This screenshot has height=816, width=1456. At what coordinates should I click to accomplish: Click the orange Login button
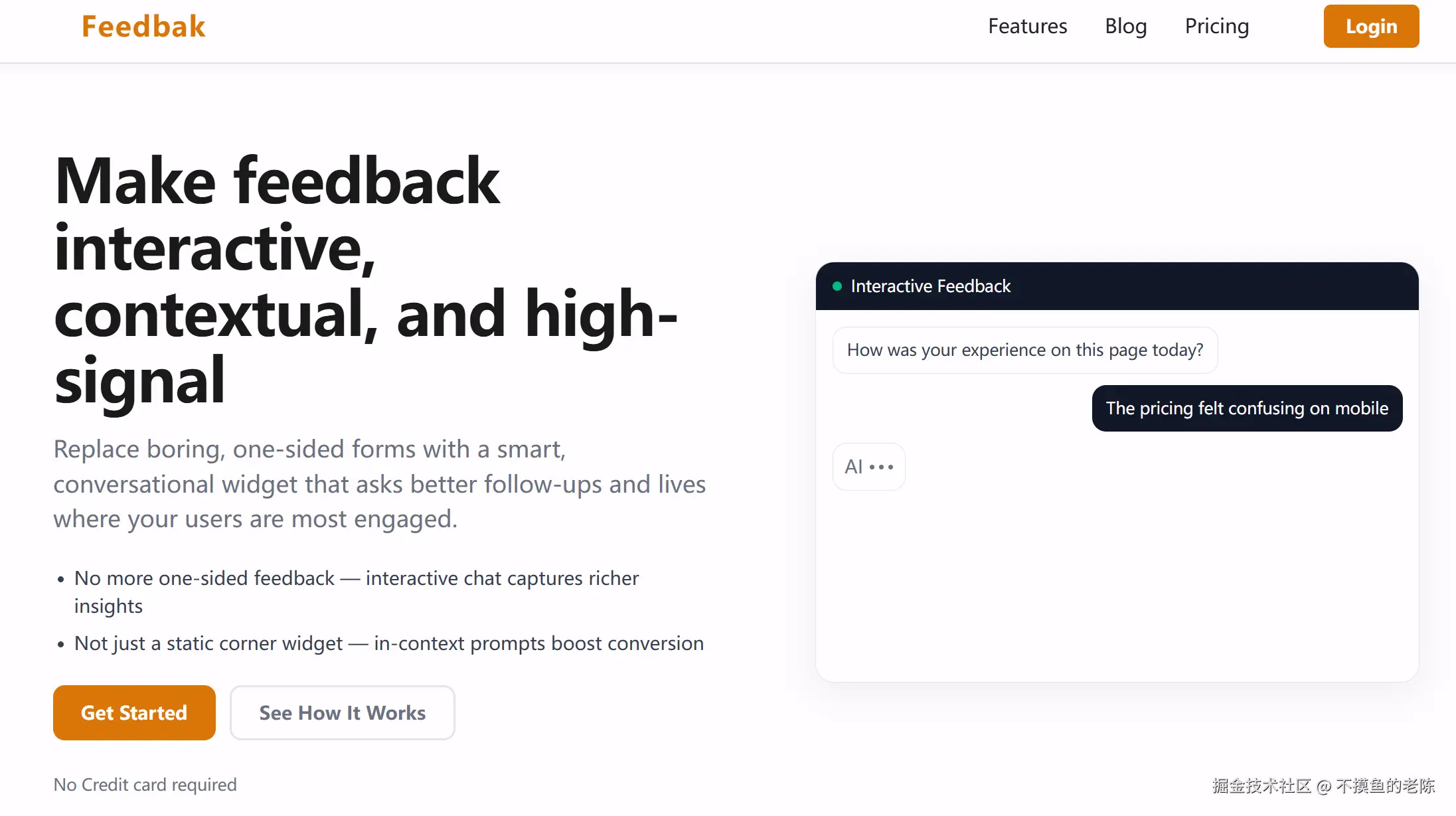click(1370, 27)
